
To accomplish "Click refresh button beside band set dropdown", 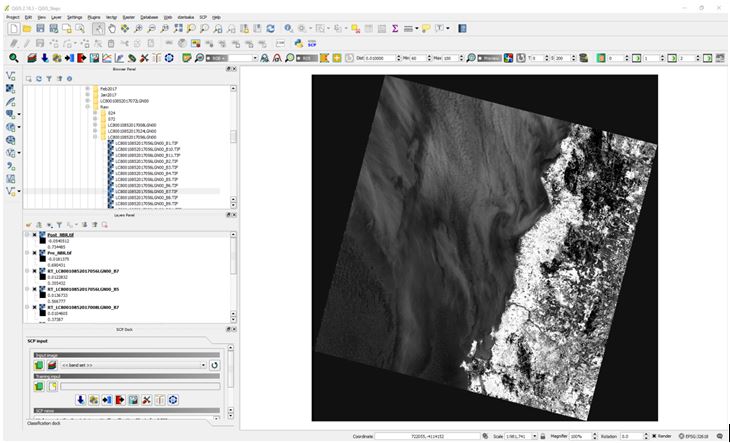I will click(x=214, y=365).
